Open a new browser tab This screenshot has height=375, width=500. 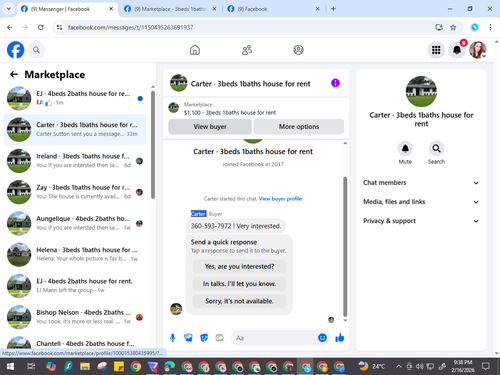(x=333, y=9)
